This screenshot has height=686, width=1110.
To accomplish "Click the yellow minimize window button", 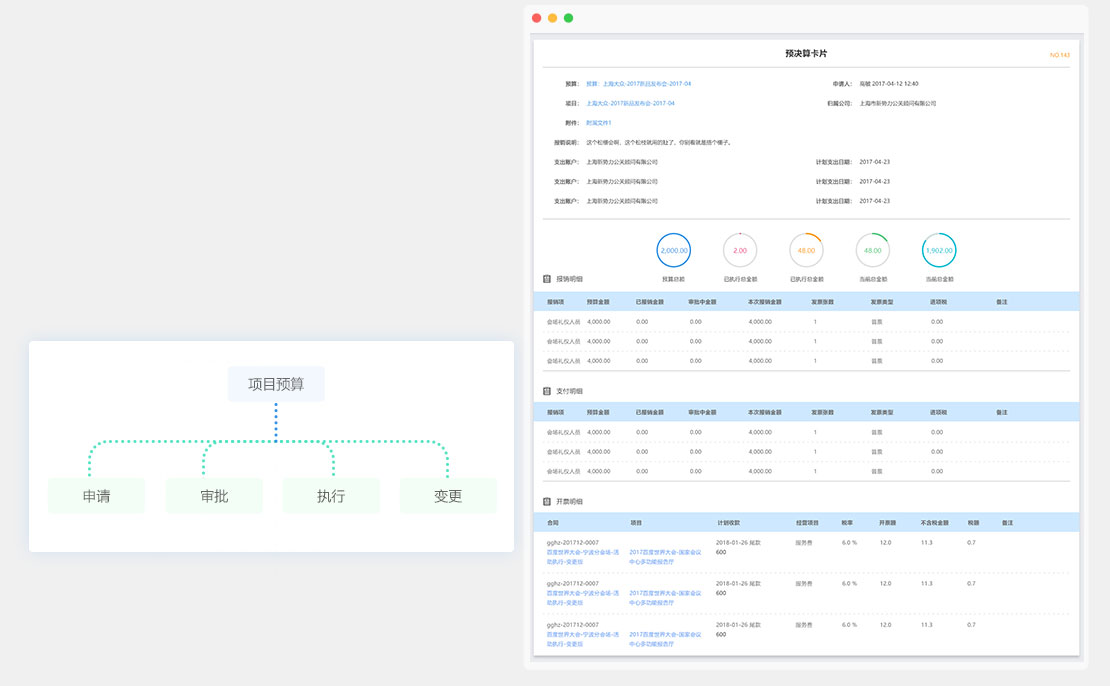I will [552, 18].
